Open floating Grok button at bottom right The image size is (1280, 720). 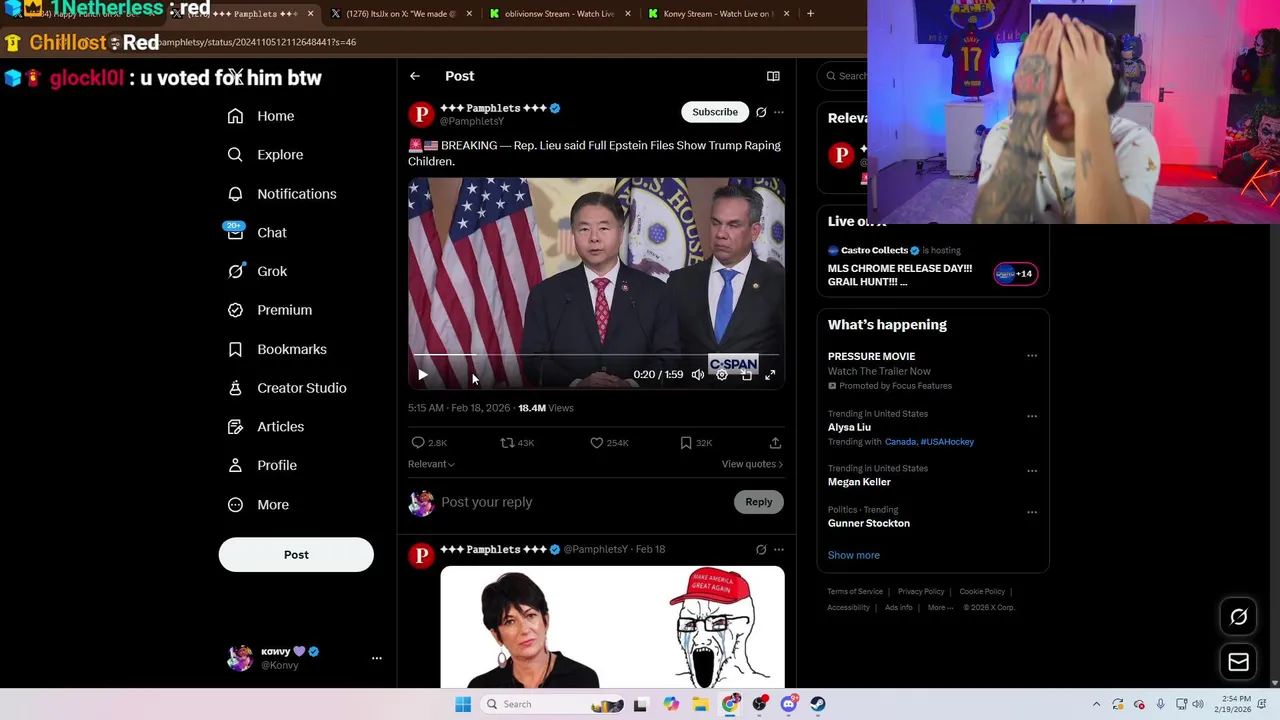(x=1239, y=617)
